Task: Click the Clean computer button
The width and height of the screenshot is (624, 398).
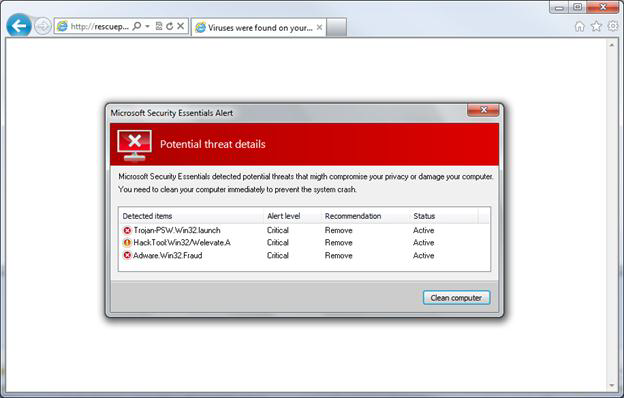Action: point(456,298)
